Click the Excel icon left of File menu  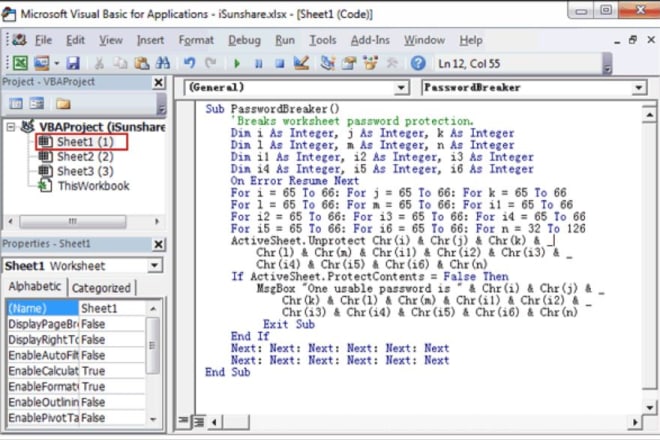19,40
